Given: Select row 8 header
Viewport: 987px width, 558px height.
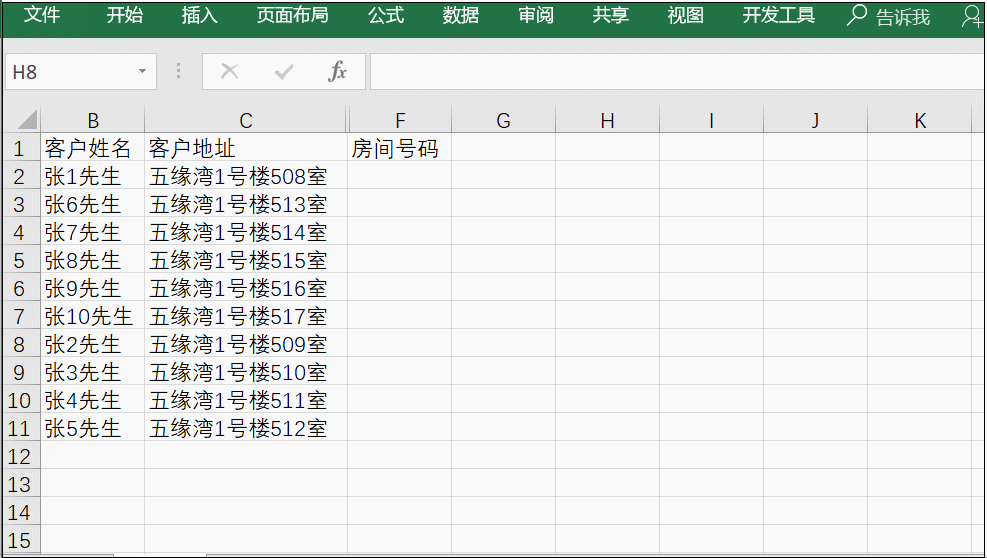Looking at the screenshot, I should coord(19,344).
